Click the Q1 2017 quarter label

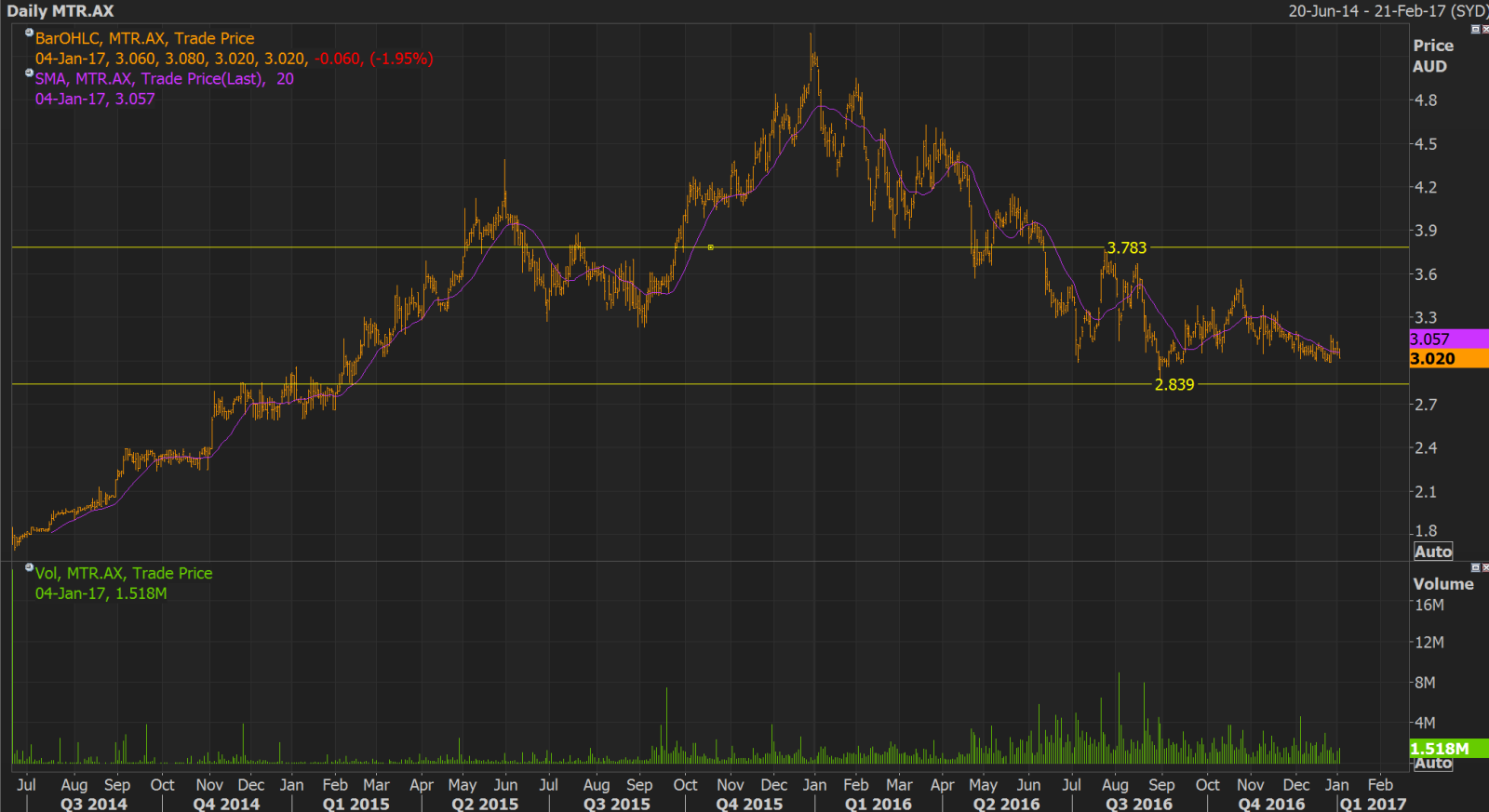[x=1373, y=804]
